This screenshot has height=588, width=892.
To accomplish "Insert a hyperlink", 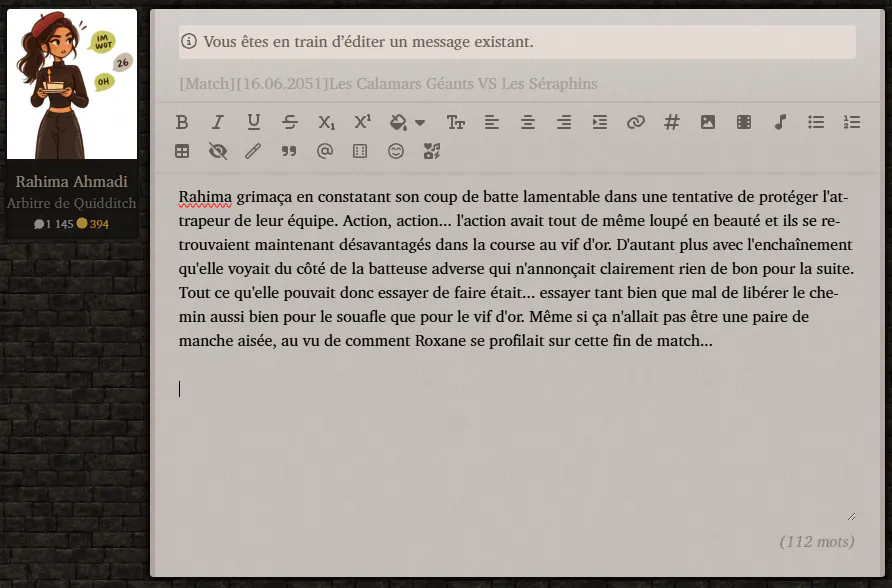I will (x=635, y=122).
